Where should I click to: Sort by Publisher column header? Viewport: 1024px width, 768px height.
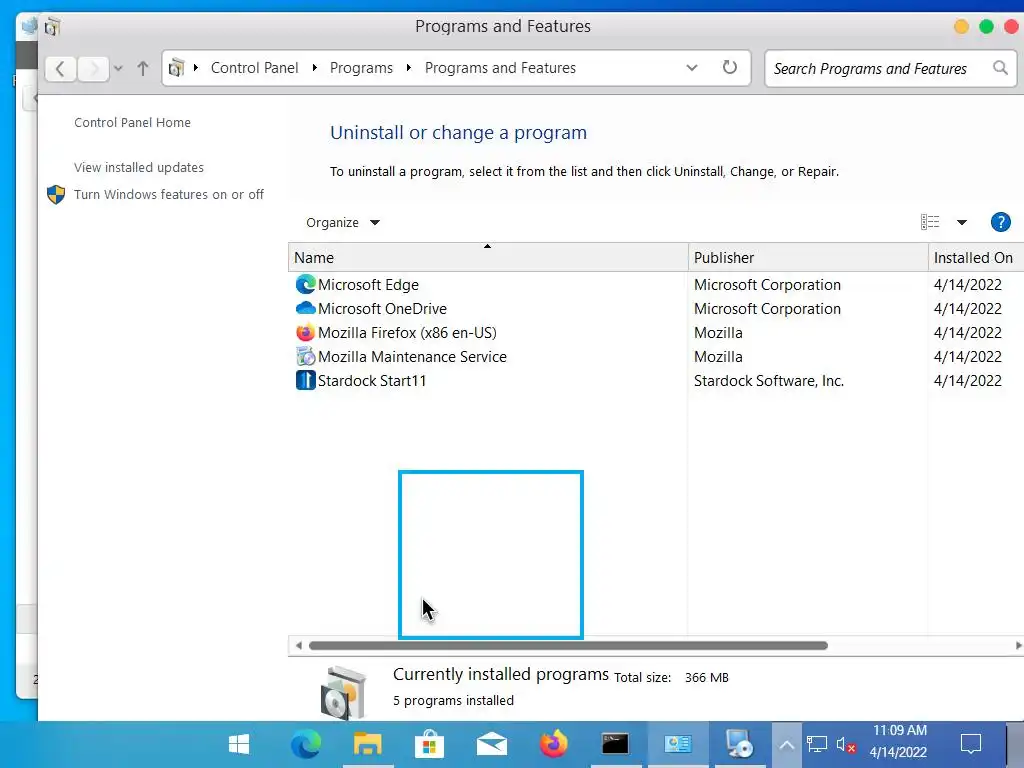[x=808, y=257]
